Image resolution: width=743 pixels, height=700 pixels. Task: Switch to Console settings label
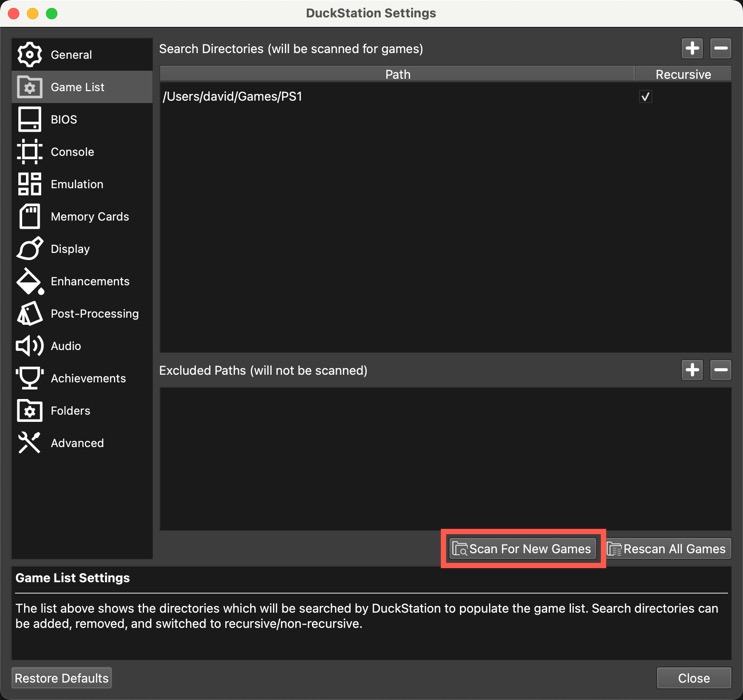click(72, 152)
